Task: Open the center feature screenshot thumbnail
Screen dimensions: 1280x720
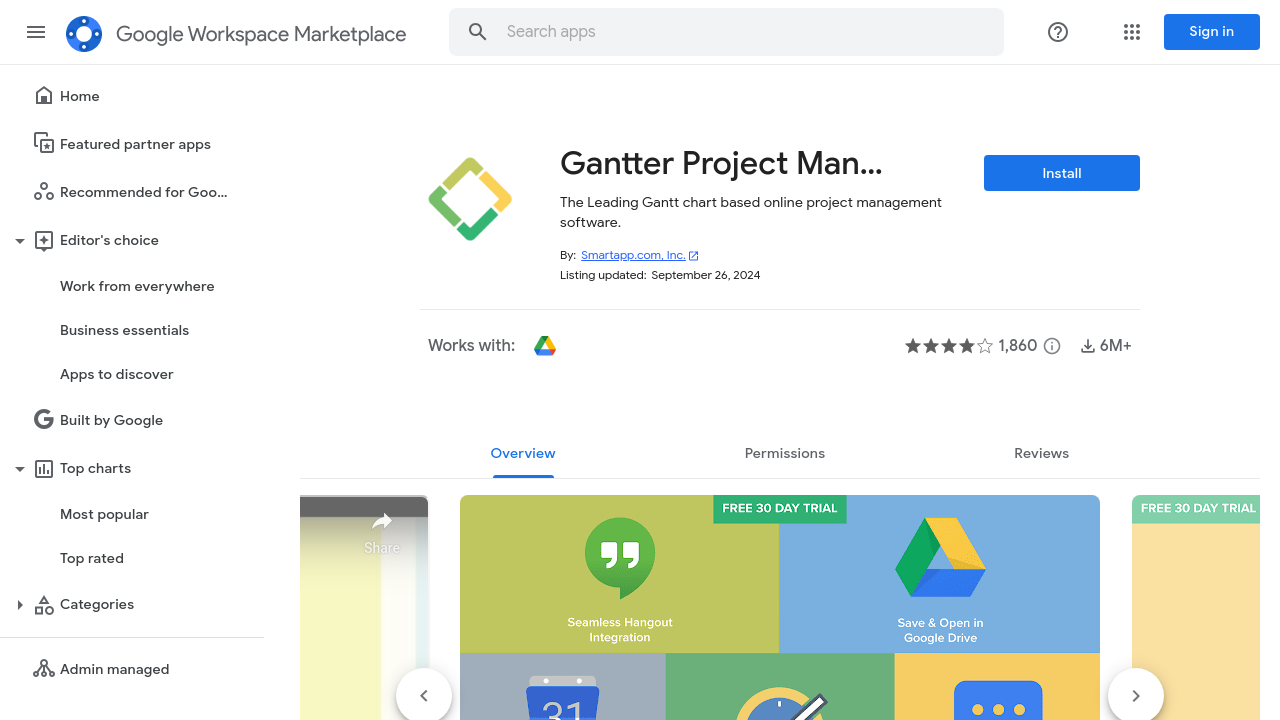Action: [780, 608]
